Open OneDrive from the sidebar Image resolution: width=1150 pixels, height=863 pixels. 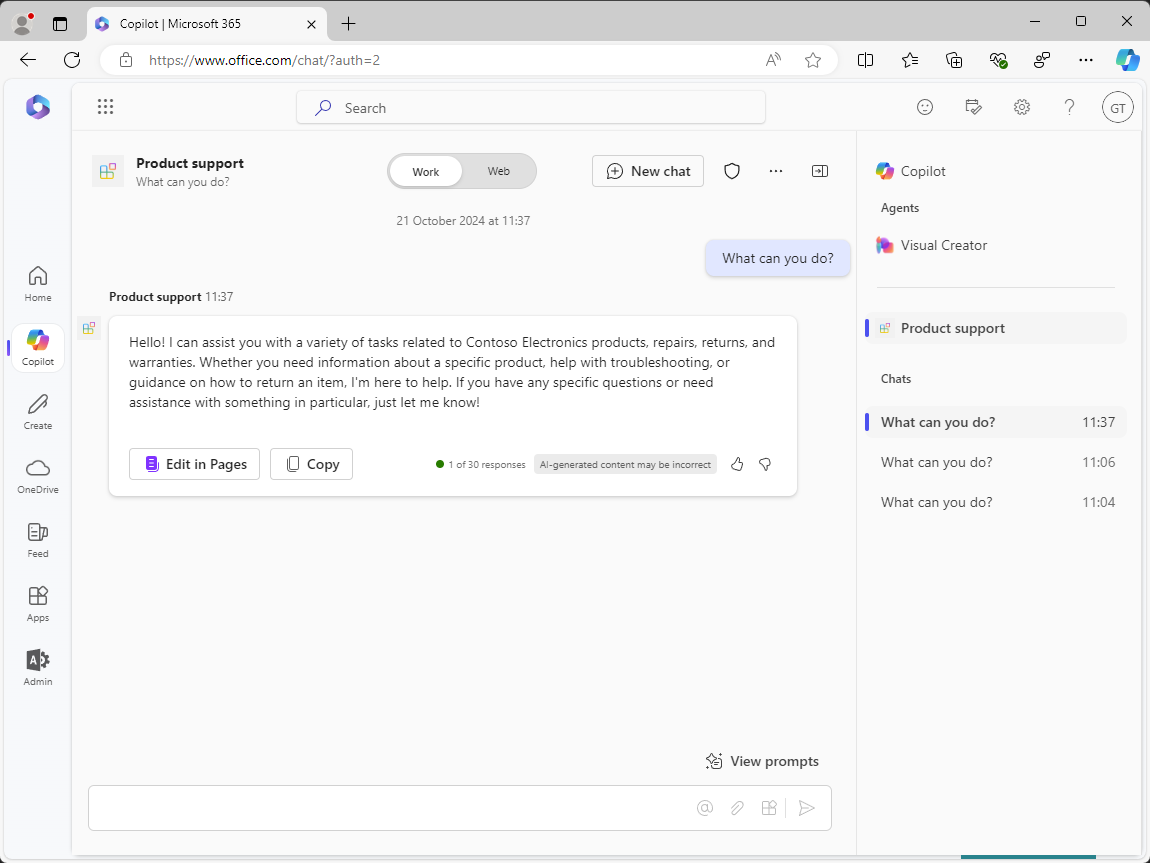[x=38, y=476]
